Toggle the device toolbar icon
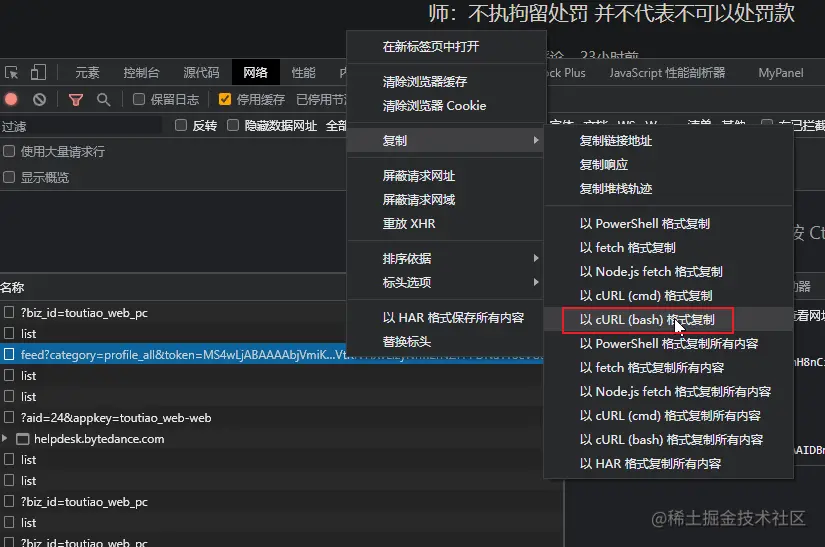This screenshot has width=825, height=547. (x=38, y=73)
